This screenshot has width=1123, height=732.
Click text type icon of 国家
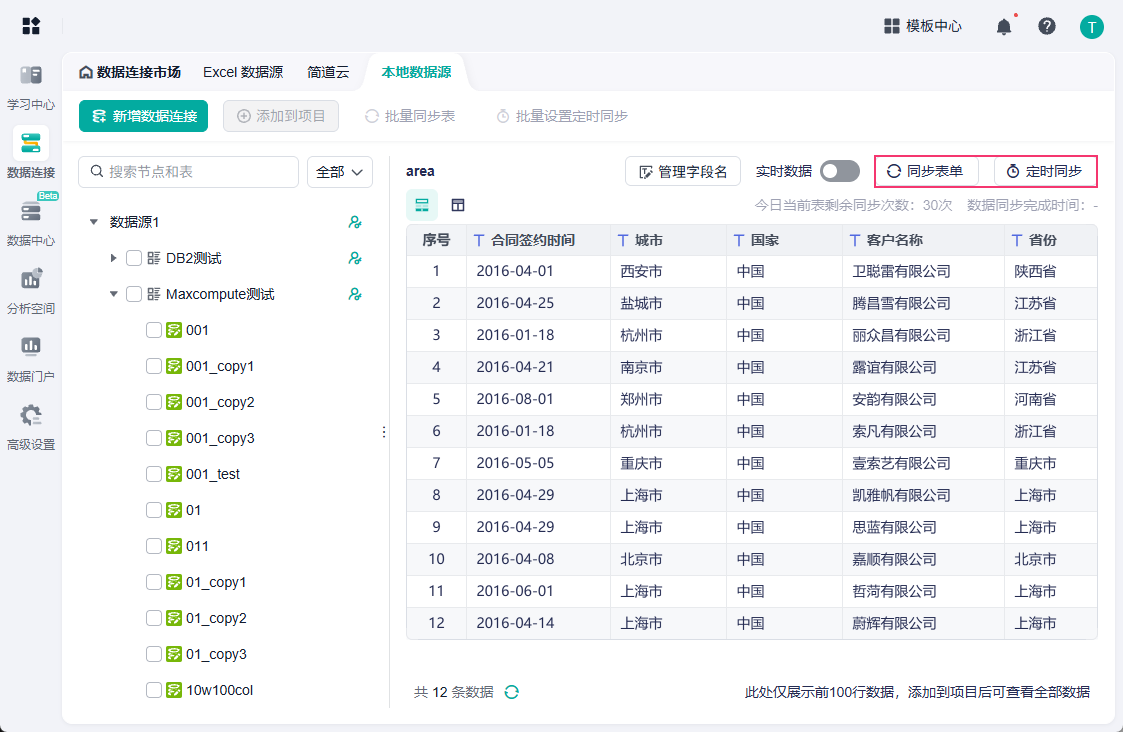739,241
